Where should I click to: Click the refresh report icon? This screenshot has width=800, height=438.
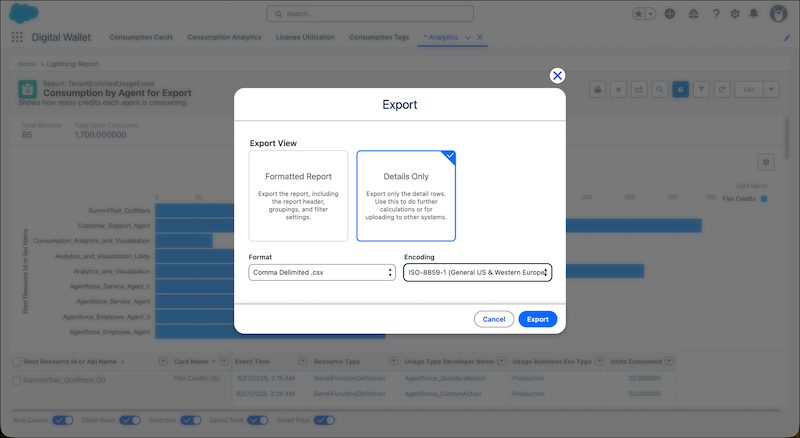pyautogui.click(x=722, y=89)
